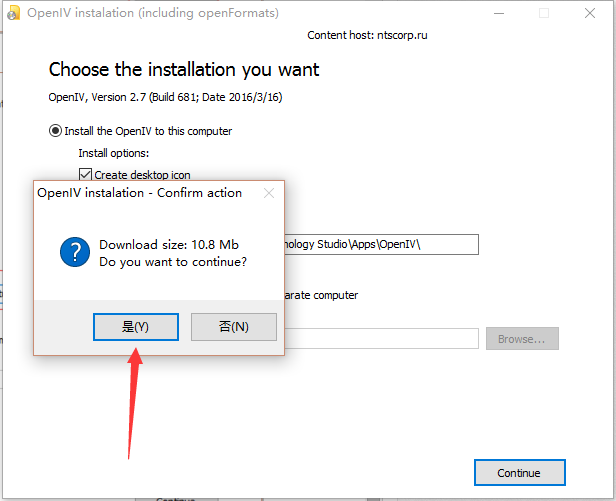Click 'Download size: 10.8 Mb' text
Viewport: 616px width, 501px height.
pyautogui.click(x=169, y=245)
